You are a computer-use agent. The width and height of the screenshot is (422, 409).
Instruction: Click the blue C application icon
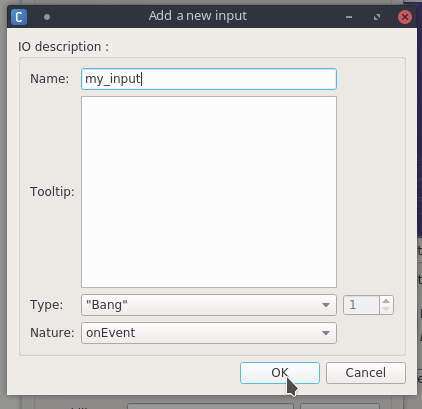(19, 17)
